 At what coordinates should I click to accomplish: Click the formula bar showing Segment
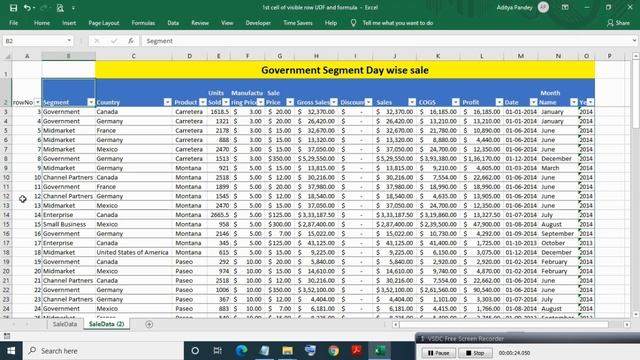click(386, 41)
